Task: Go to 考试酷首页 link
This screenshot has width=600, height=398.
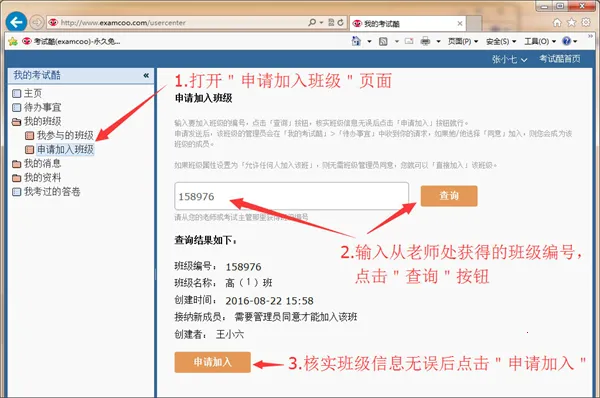Action: click(x=560, y=59)
